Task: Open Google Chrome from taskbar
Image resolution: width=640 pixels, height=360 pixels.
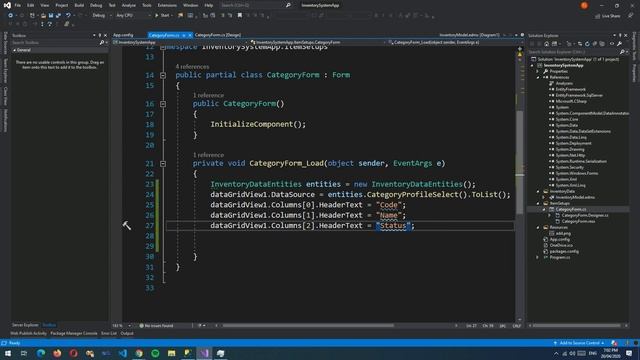Action: [139, 353]
